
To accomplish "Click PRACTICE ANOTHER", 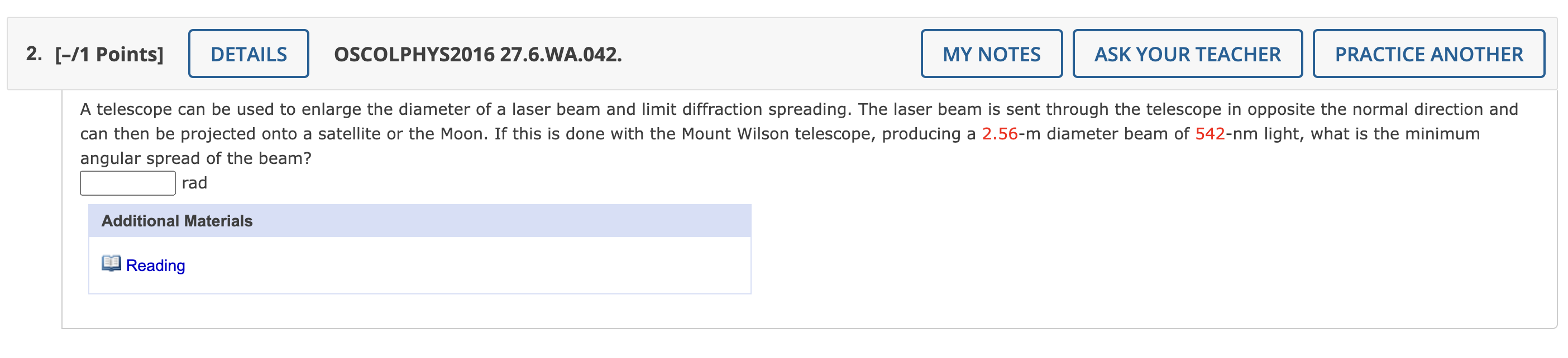I will [1427, 54].
